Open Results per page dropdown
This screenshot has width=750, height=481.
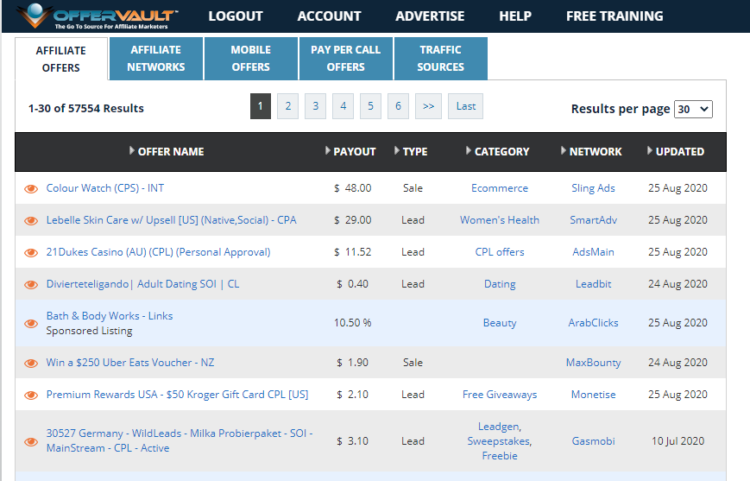pyautogui.click(x=693, y=109)
